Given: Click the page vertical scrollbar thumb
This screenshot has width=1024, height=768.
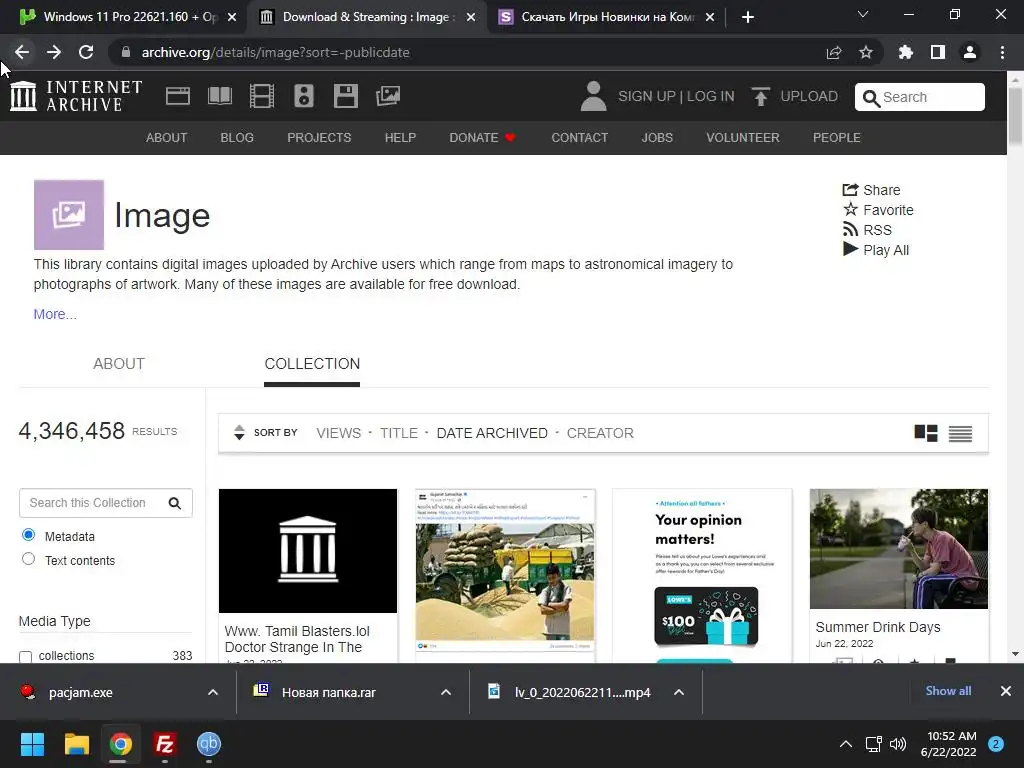Looking at the screenshot, I should pos(1015,115).
